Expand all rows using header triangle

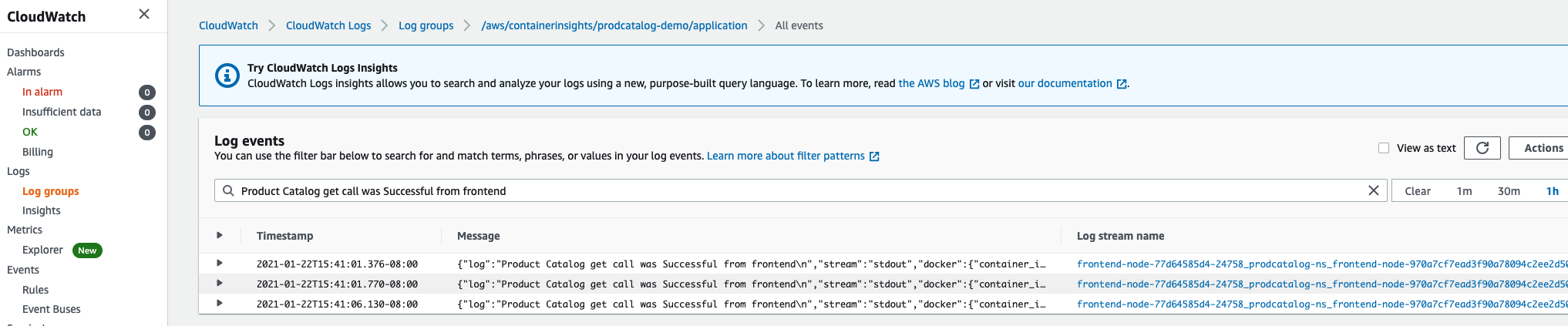tap(220, 235)
